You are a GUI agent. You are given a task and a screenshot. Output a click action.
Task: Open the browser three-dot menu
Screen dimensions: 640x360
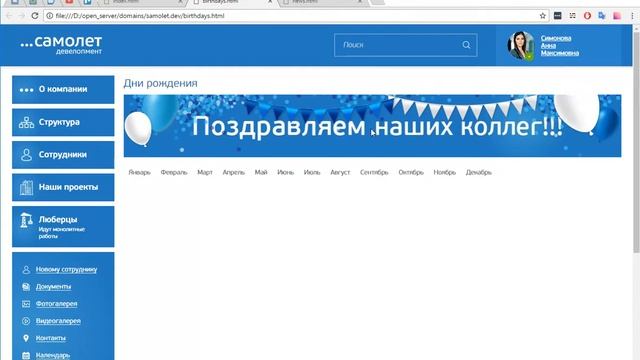(632, 16)
